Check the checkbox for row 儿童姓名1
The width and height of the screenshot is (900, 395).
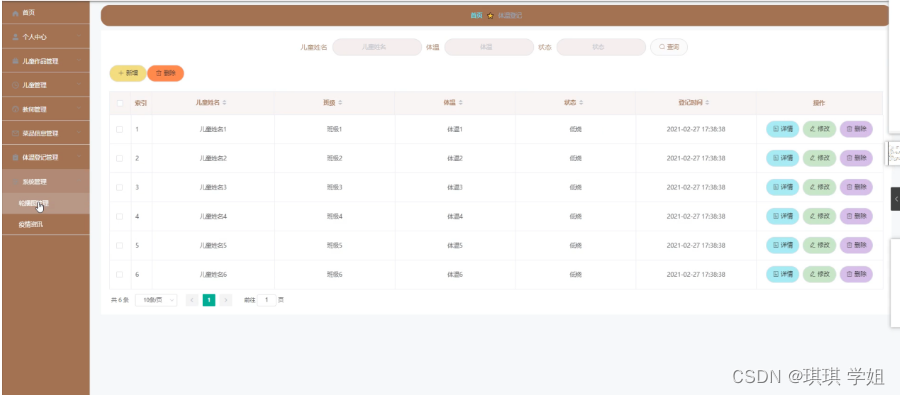[119, 129]
